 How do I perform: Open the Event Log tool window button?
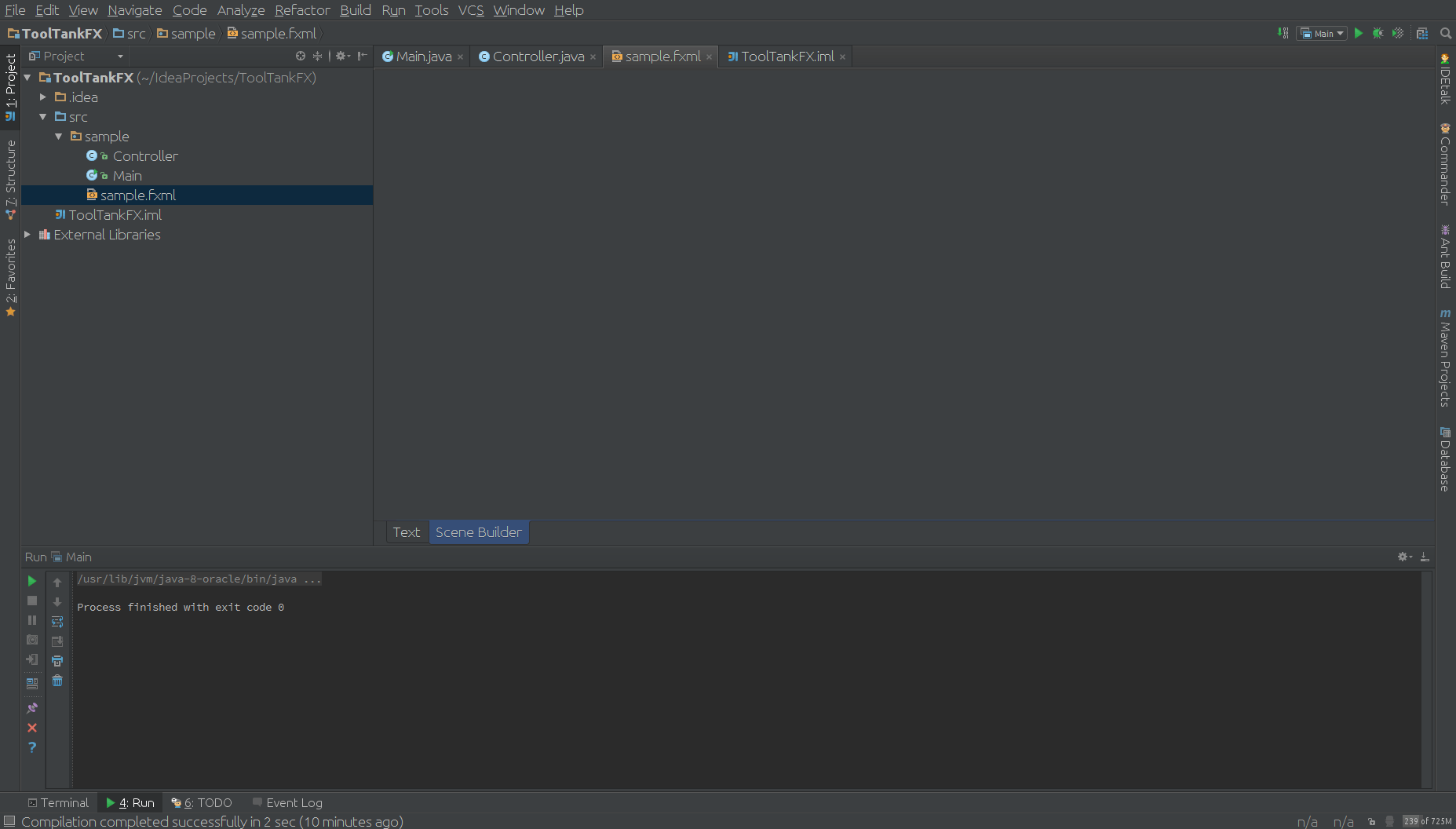point(287,802)
